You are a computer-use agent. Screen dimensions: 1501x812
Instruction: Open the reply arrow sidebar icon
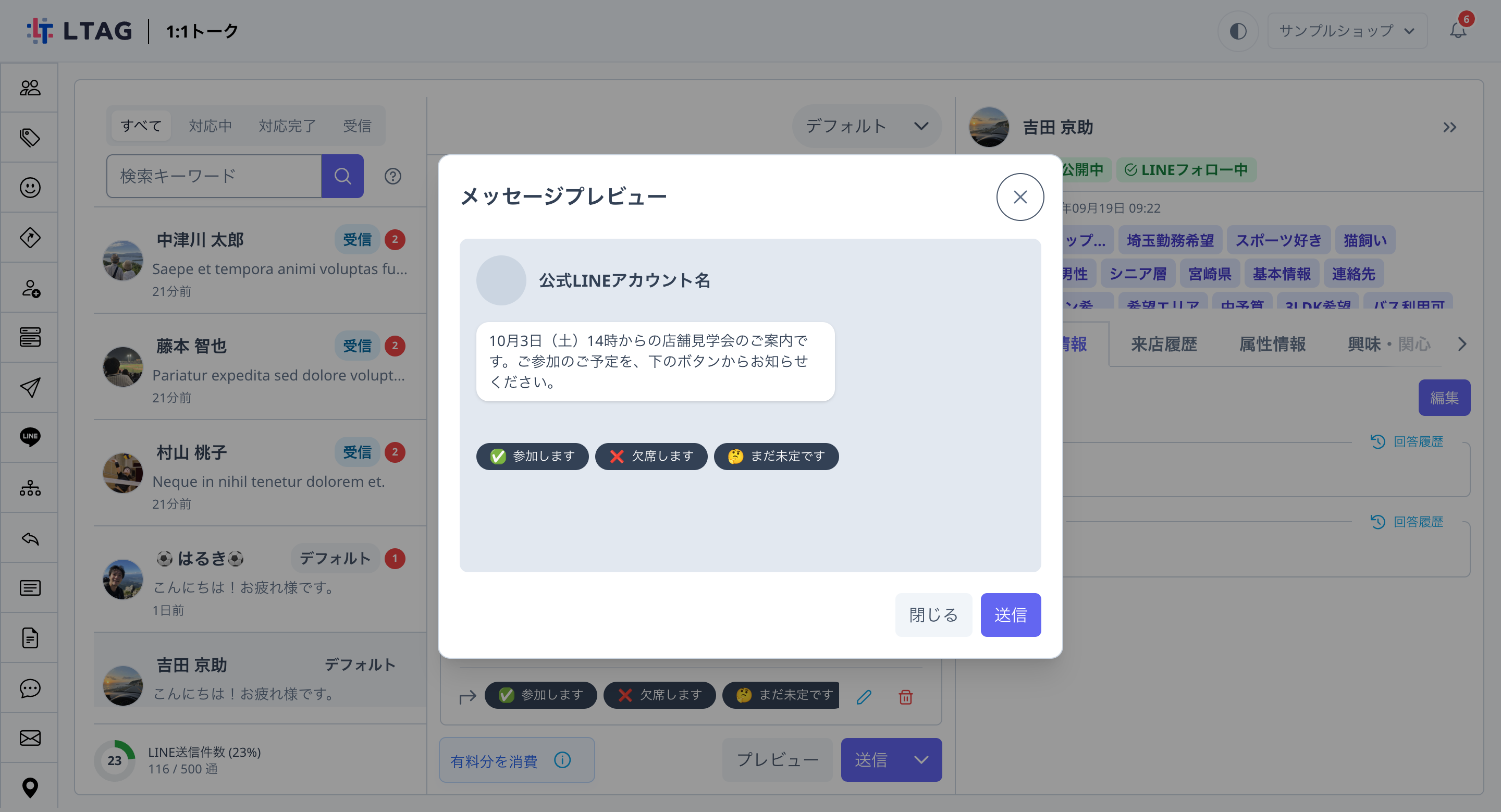tap(30, 538)
